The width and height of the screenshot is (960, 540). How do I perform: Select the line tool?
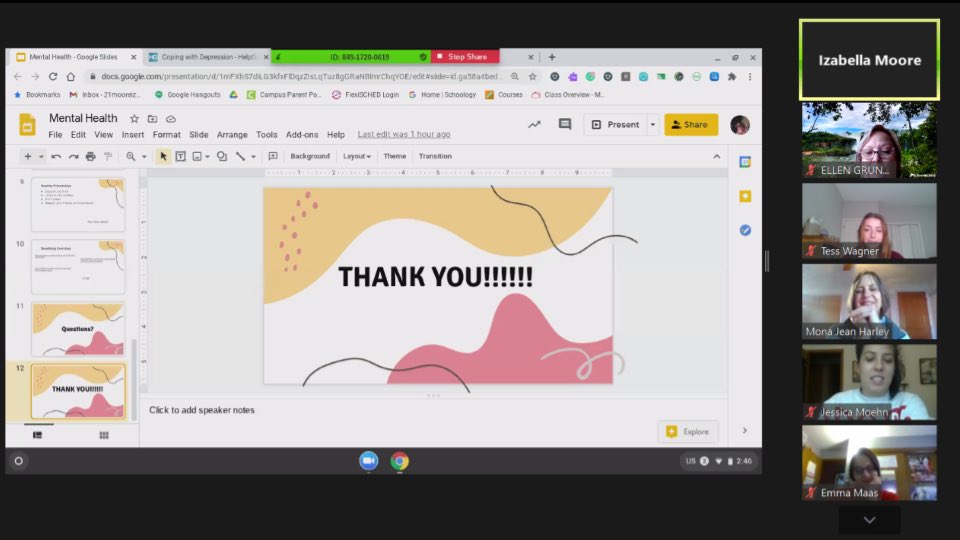241,156
